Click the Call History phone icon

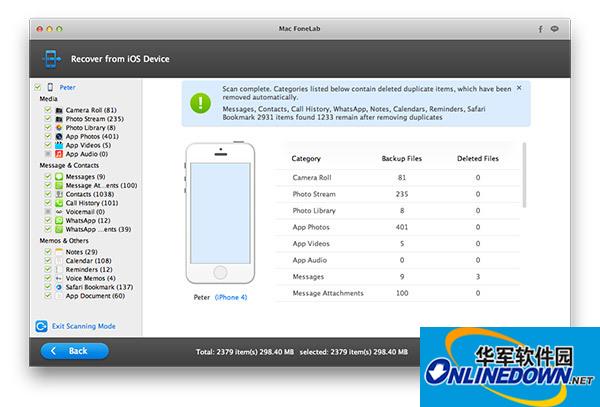(59, 203)
